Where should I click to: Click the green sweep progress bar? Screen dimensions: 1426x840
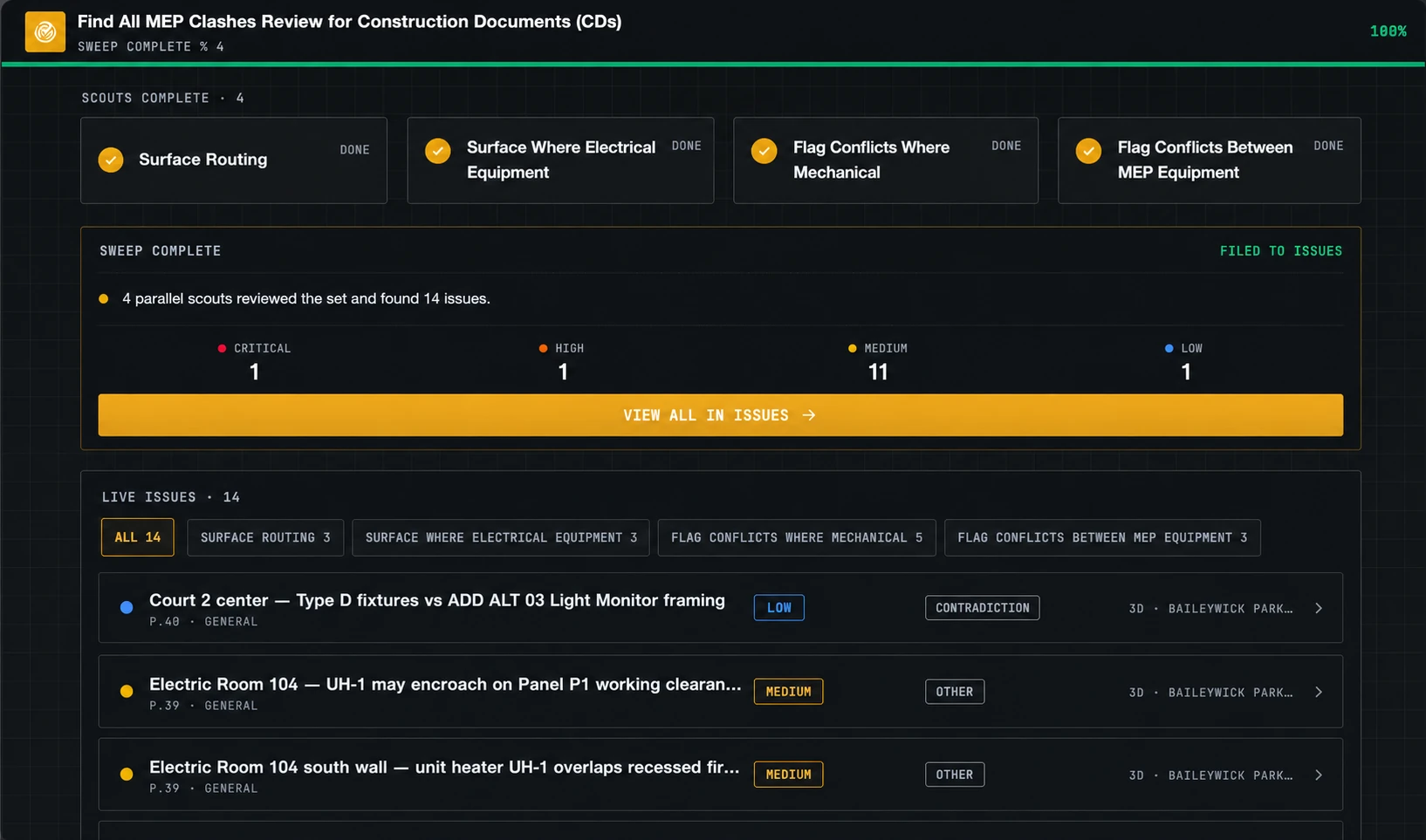(713, 64)
